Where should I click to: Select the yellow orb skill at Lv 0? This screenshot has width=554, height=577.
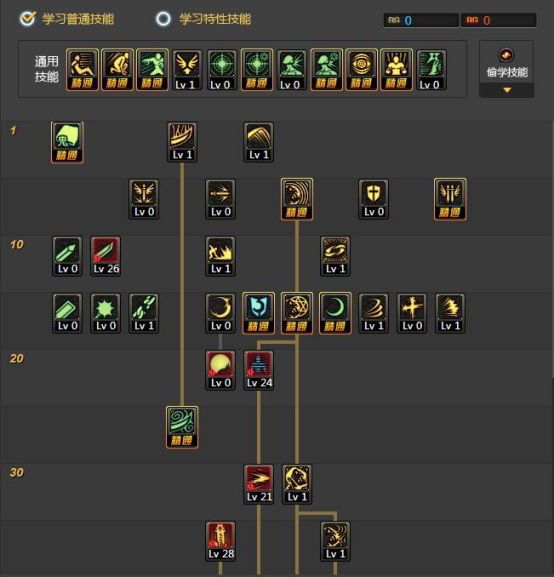(x=220, y=370)
